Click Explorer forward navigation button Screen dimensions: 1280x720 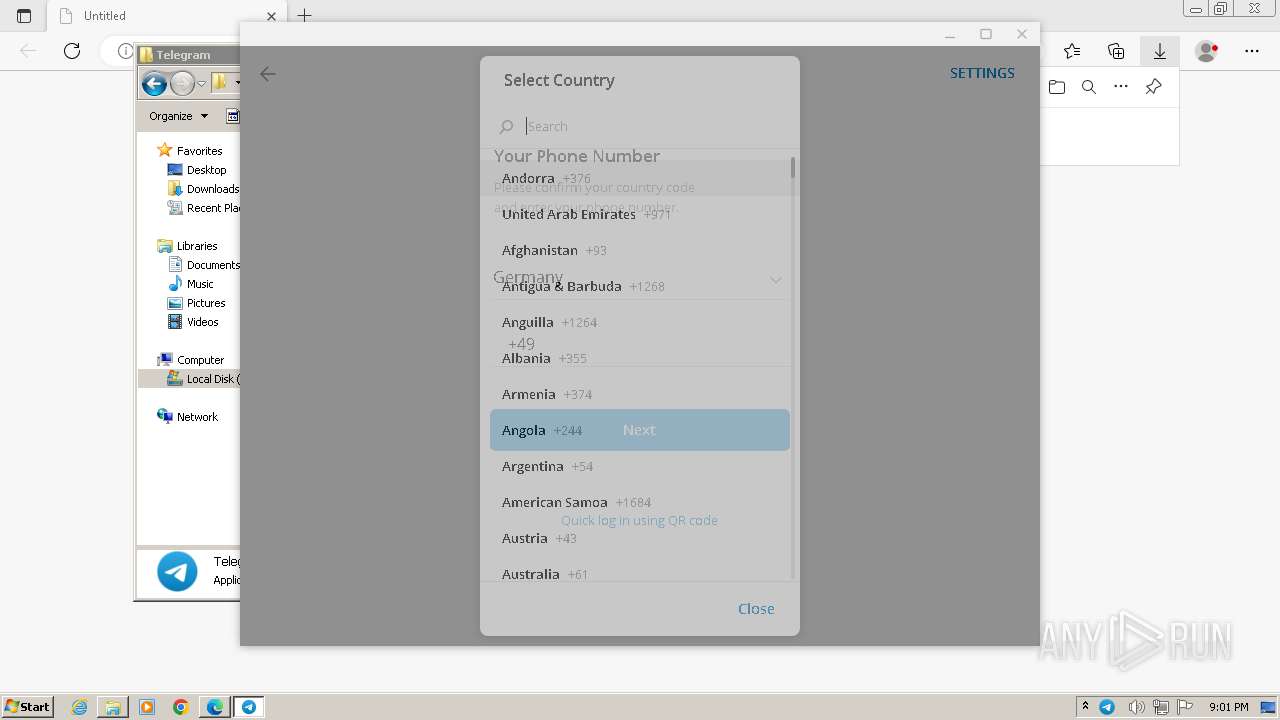182,84
